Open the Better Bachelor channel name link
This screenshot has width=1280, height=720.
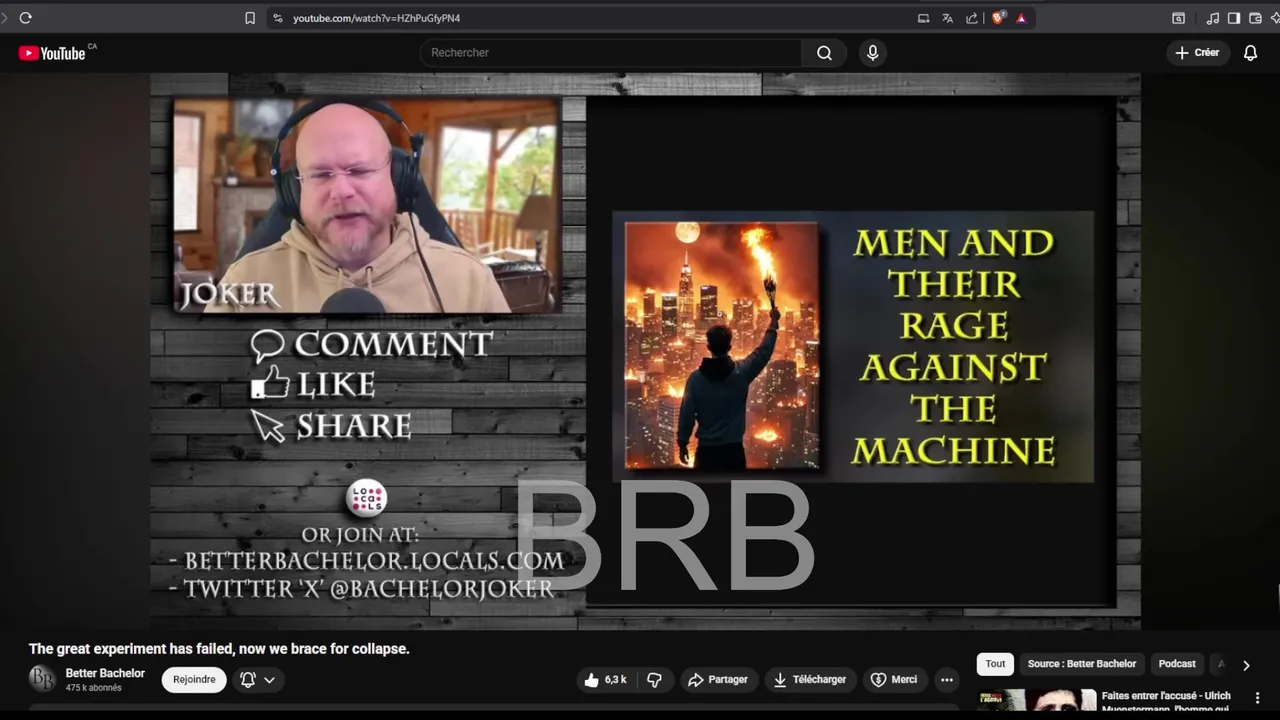(x=105, y=673)
